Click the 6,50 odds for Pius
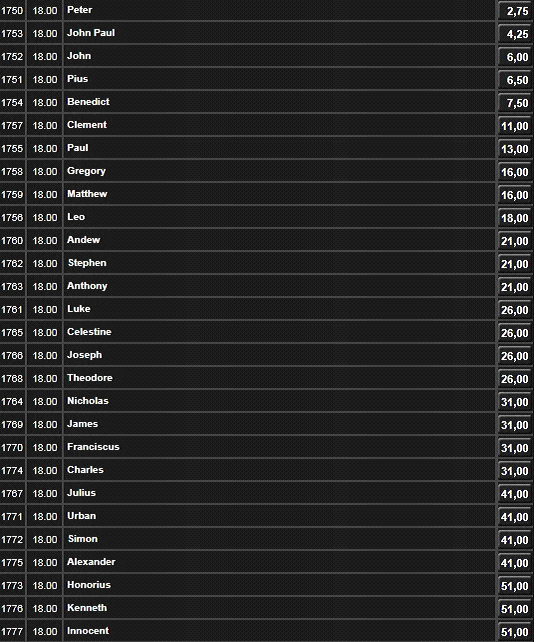Viewport: 536px width, 642px height. 515,79
